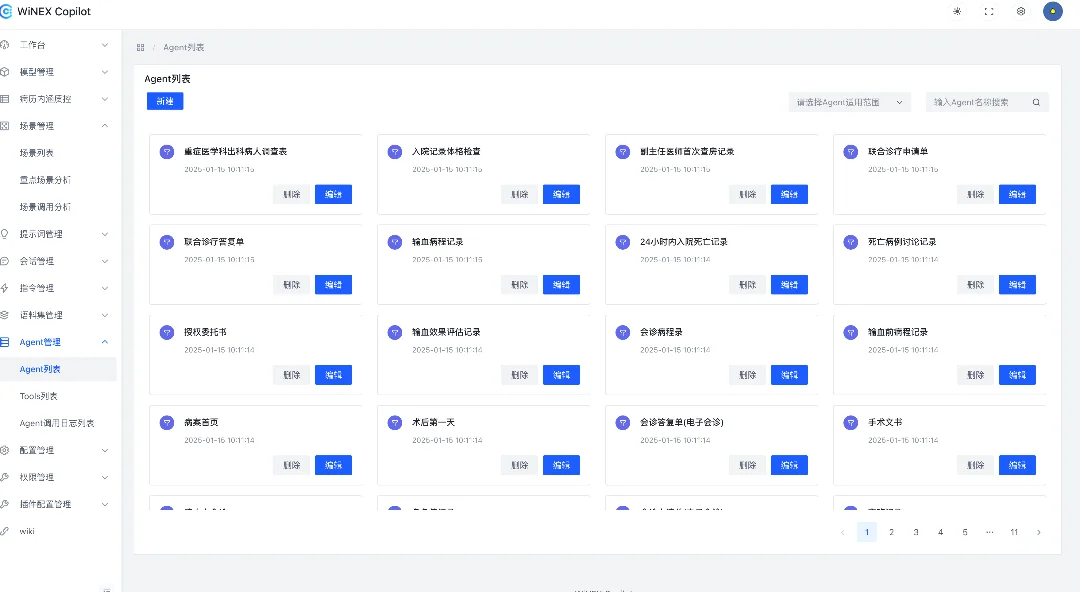Click the blue 新建 button
Screen dimensions: 1080x592
[x=165, y=101]
